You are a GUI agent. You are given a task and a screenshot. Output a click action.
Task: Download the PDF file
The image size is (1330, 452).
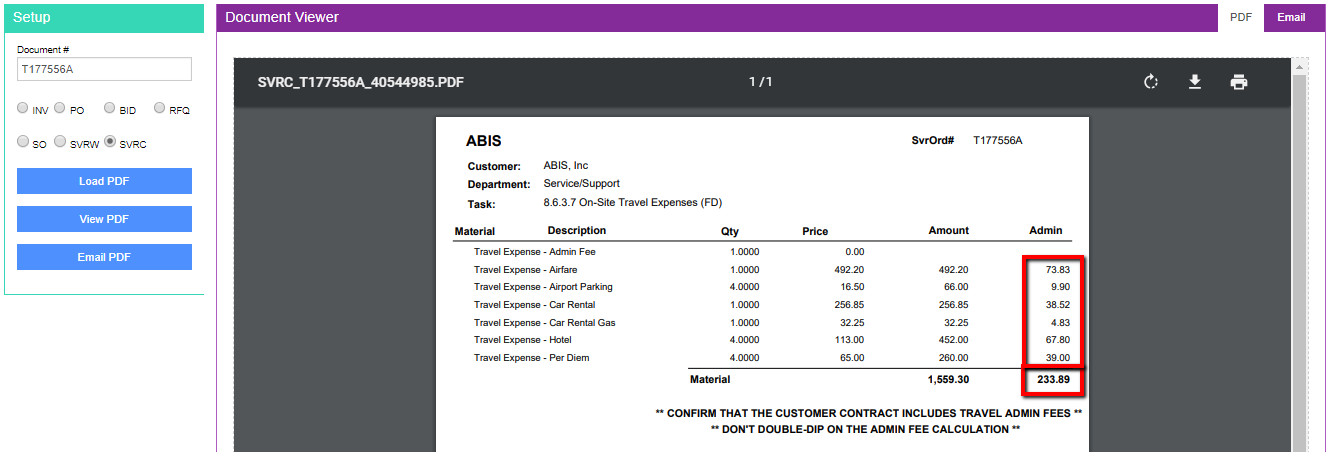tap(1194, 82)
